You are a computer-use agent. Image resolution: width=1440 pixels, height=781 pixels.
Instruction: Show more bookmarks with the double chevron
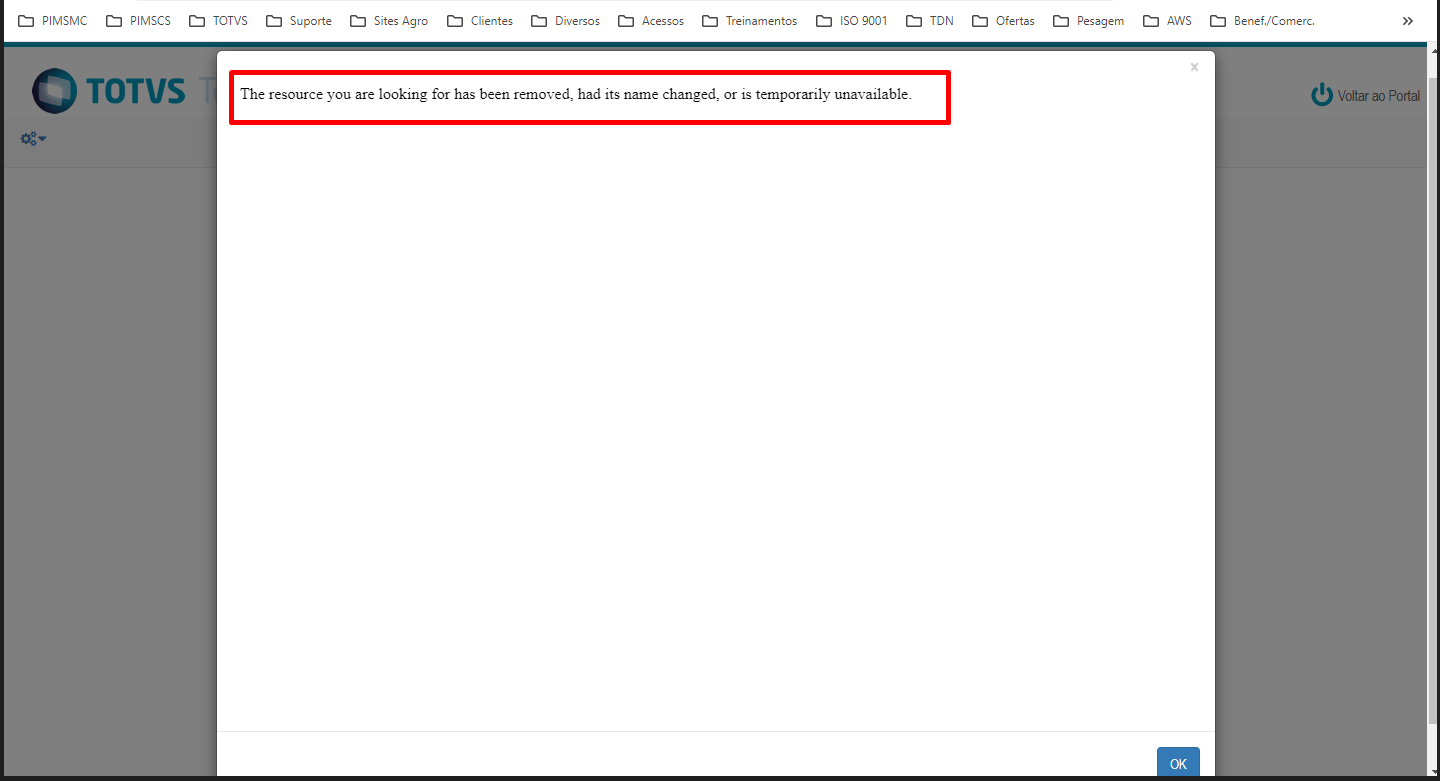pyautogui.click(x=1408, y=21)
